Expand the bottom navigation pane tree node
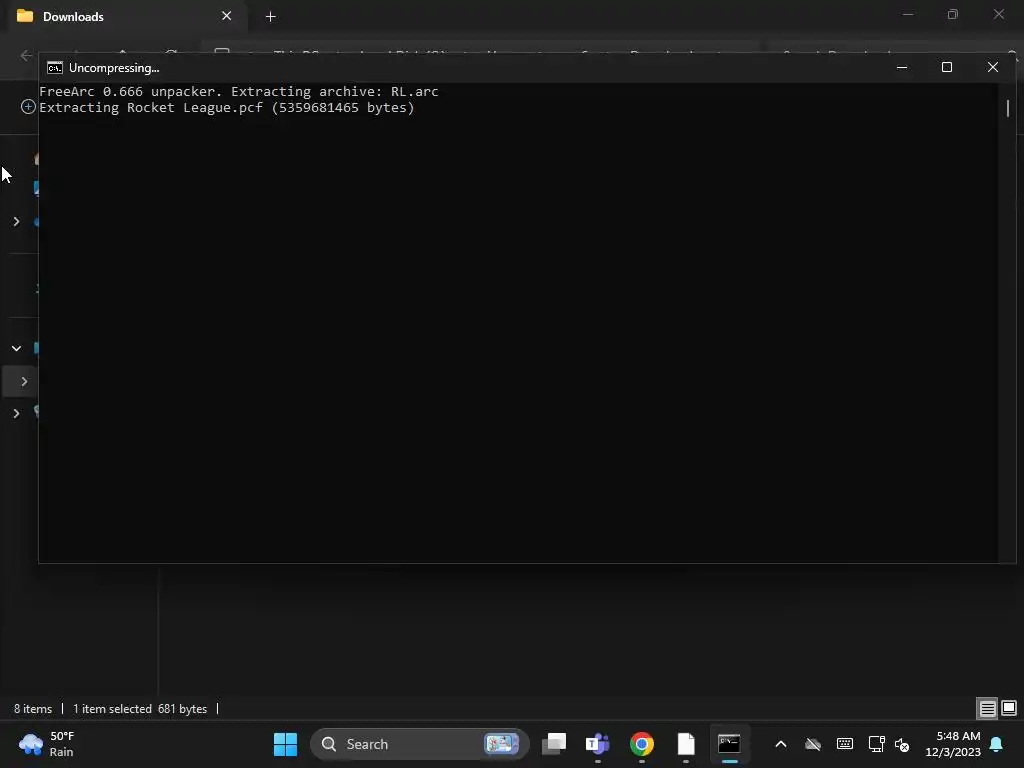 click(x=16, y=413)
